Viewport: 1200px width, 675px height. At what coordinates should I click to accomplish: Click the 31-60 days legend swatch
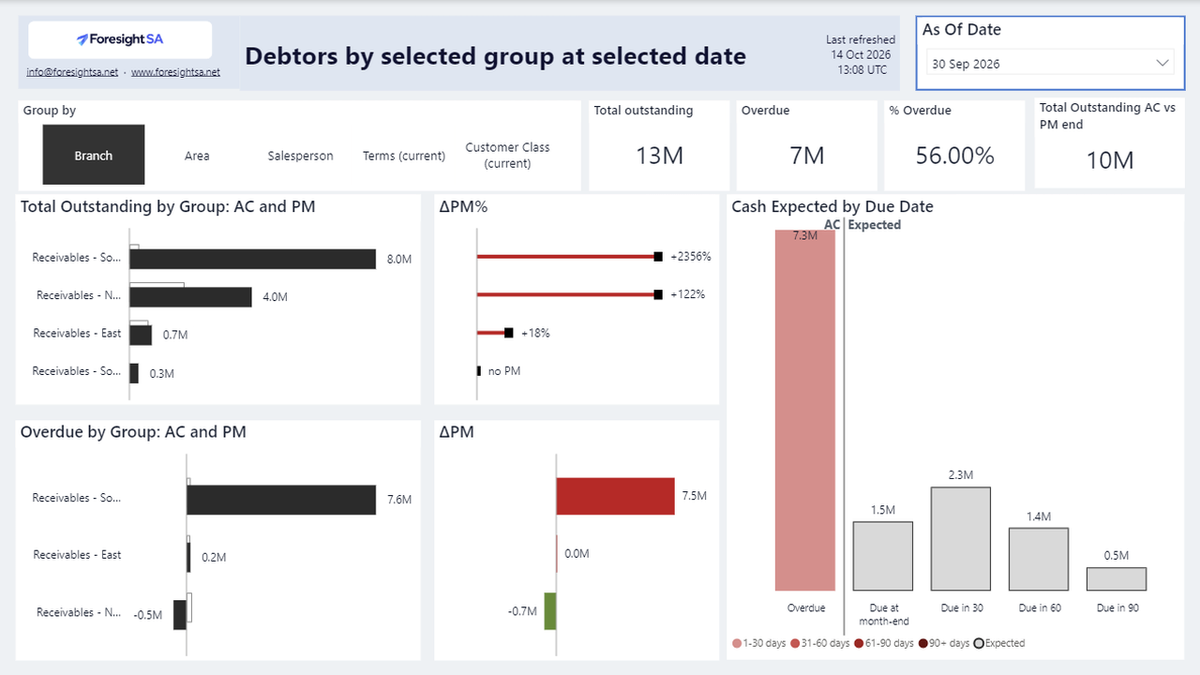(795, 643)
